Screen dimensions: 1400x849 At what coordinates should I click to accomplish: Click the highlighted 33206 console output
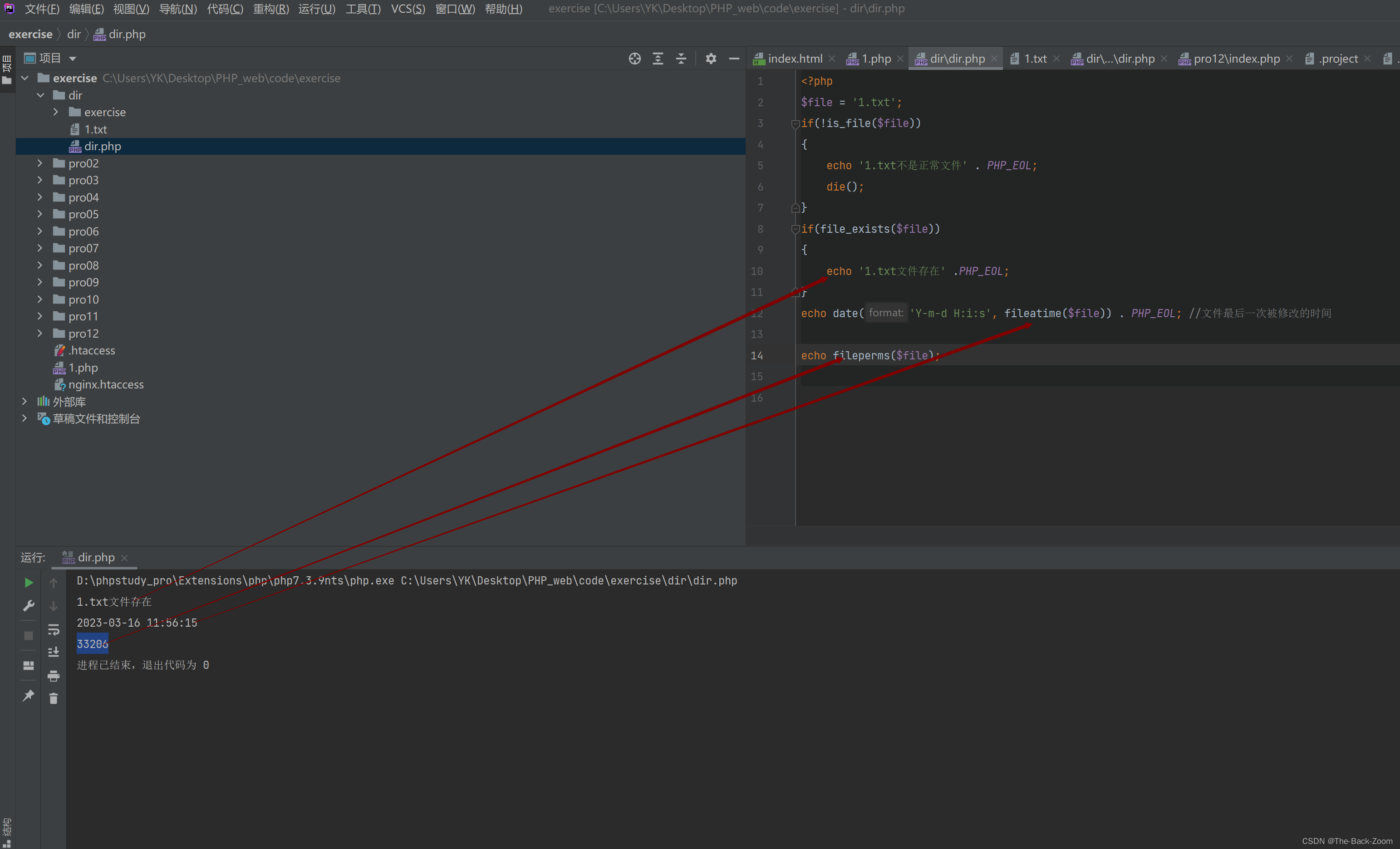pos(93,644)
